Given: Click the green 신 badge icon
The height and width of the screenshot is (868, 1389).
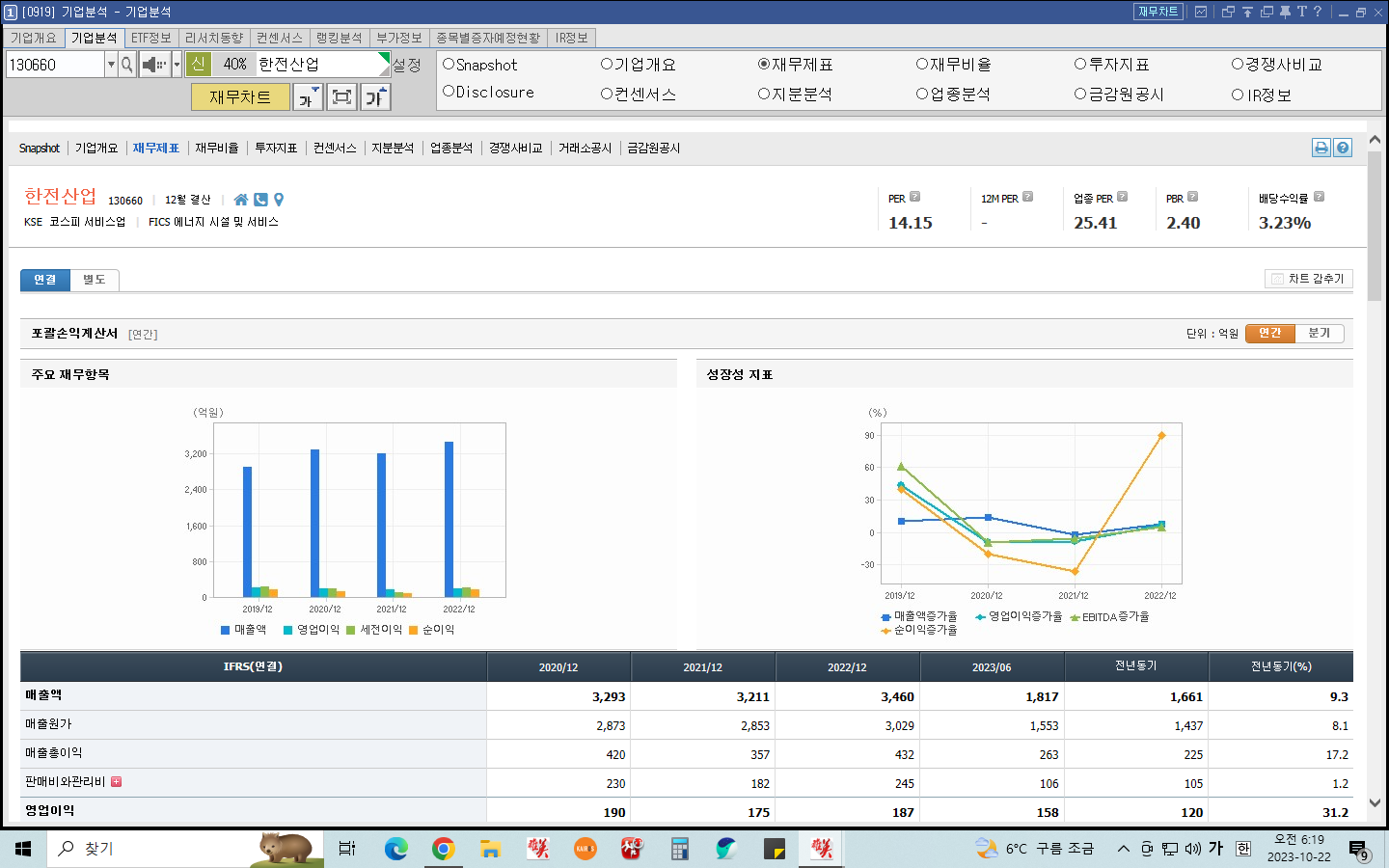Looking at the screenshot, I should coord(199,64).
